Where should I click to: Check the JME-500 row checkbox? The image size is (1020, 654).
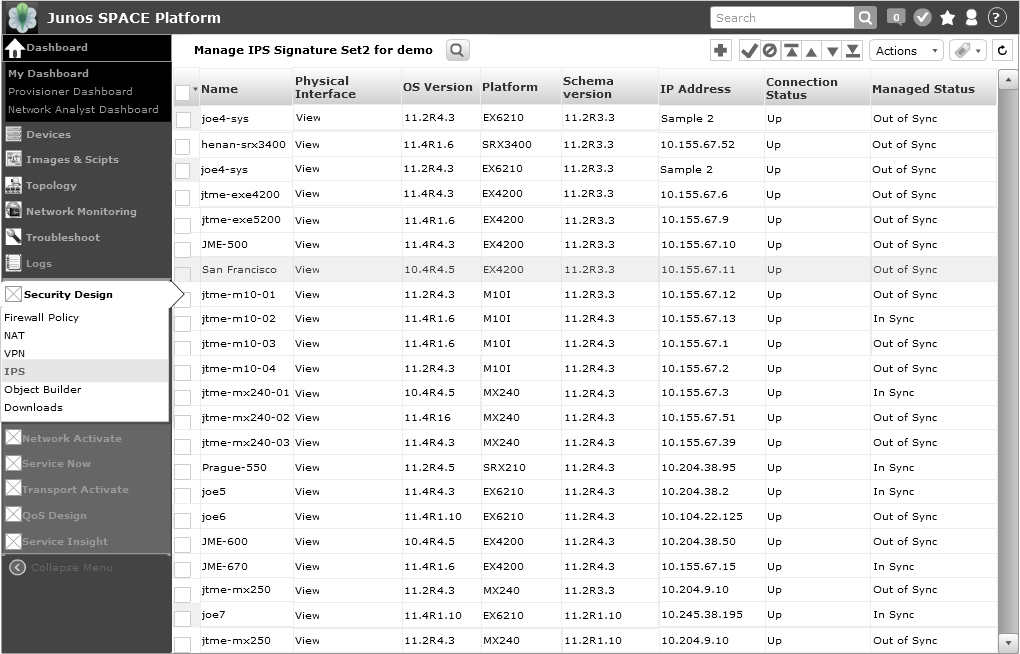point(183,248)
